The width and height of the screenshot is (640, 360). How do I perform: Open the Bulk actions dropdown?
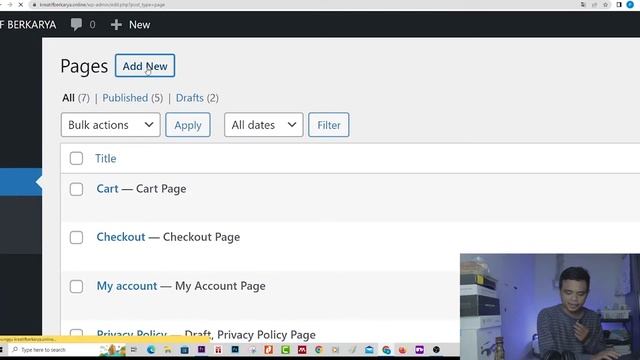(111, 125)
